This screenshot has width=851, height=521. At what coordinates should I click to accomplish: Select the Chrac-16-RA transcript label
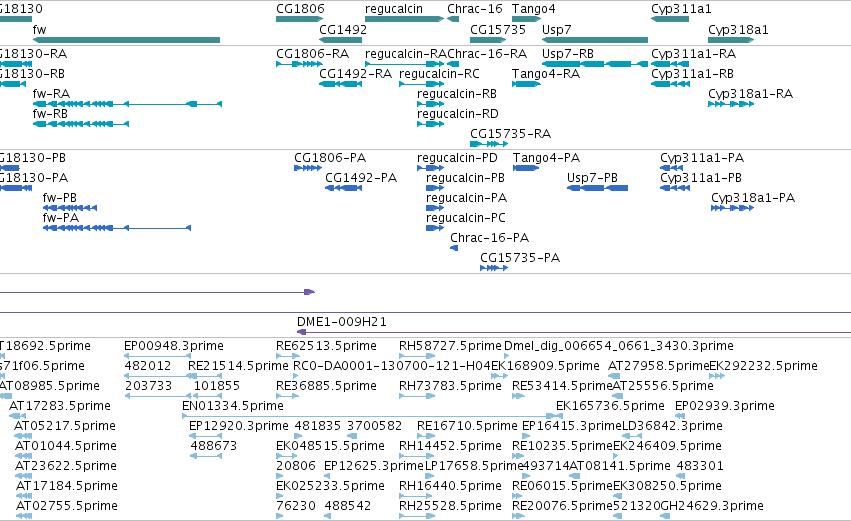[x=487, y=54]
